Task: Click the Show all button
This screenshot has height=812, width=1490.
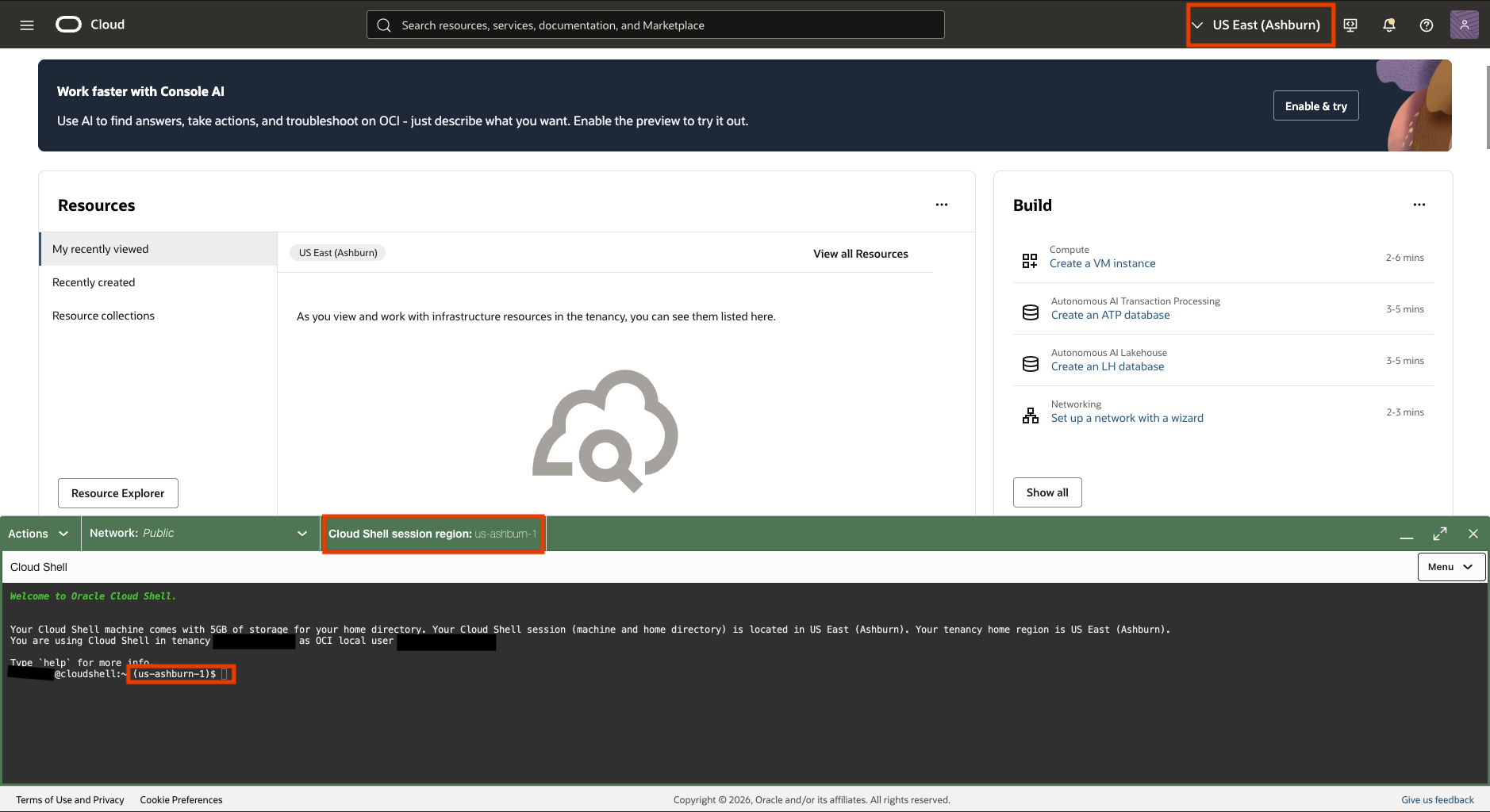Action: [x=1047, y=492]
